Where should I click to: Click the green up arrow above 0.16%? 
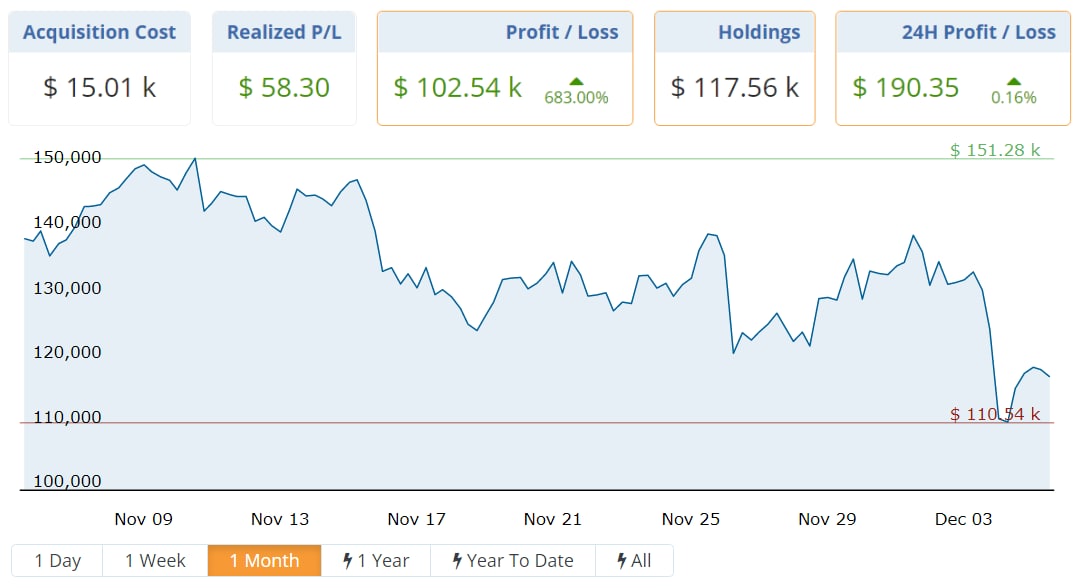click(x=1013, y=81)
